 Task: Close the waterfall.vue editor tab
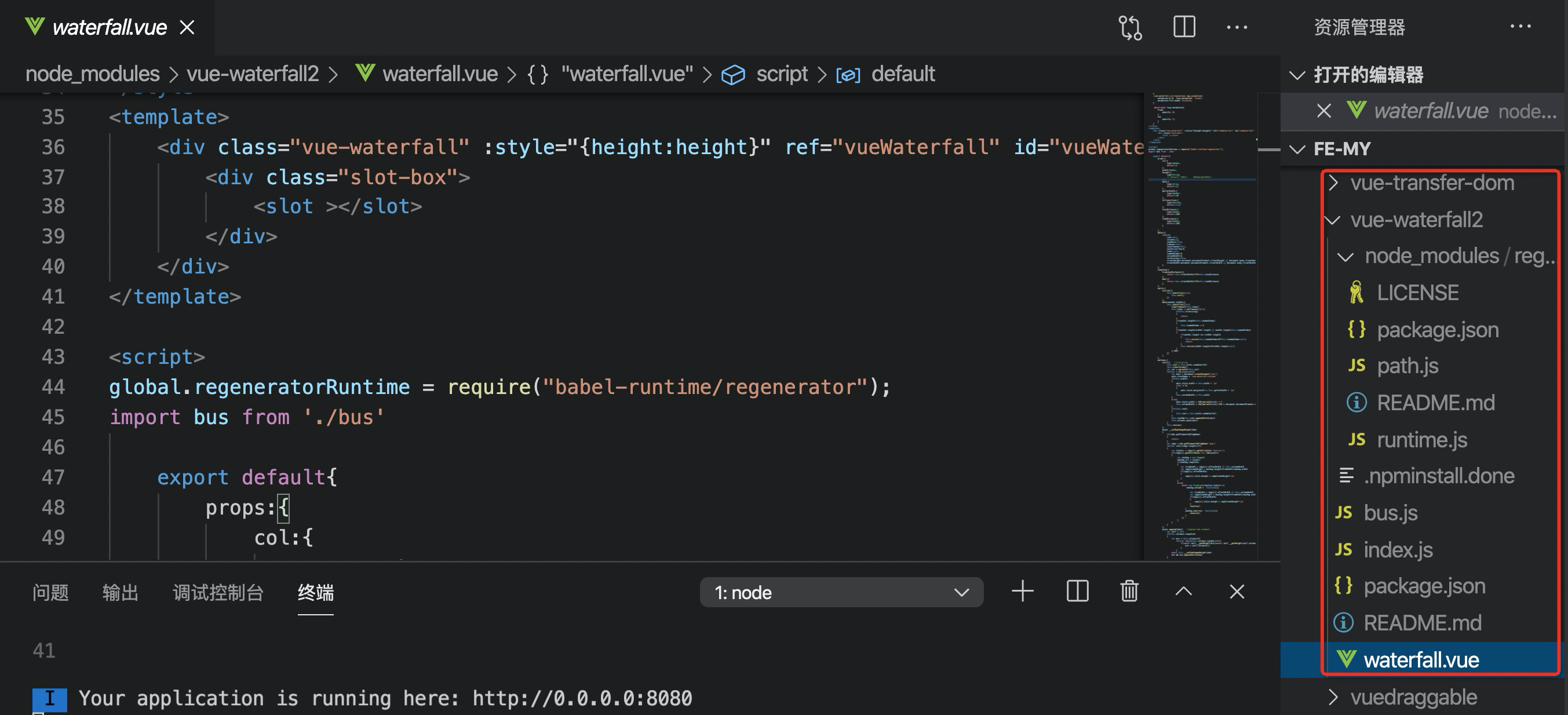click(x=188, y=27)
